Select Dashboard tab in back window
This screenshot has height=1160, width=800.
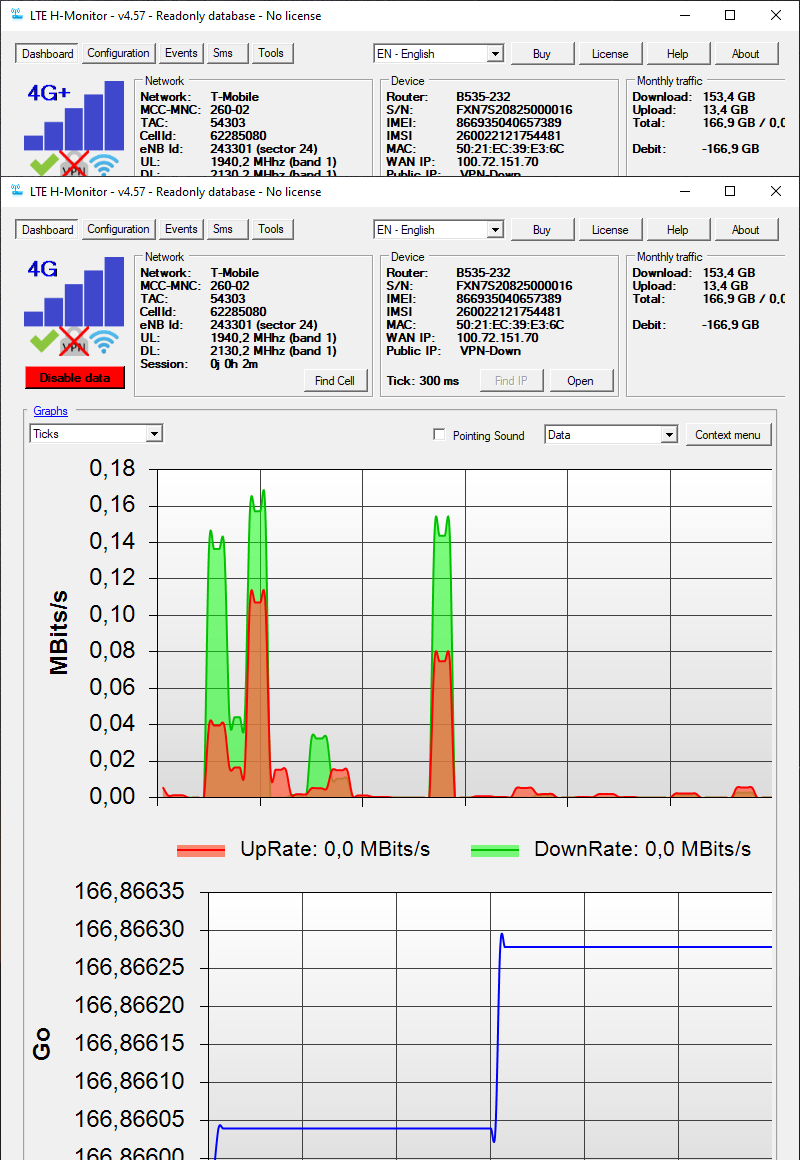coord(47,54)
